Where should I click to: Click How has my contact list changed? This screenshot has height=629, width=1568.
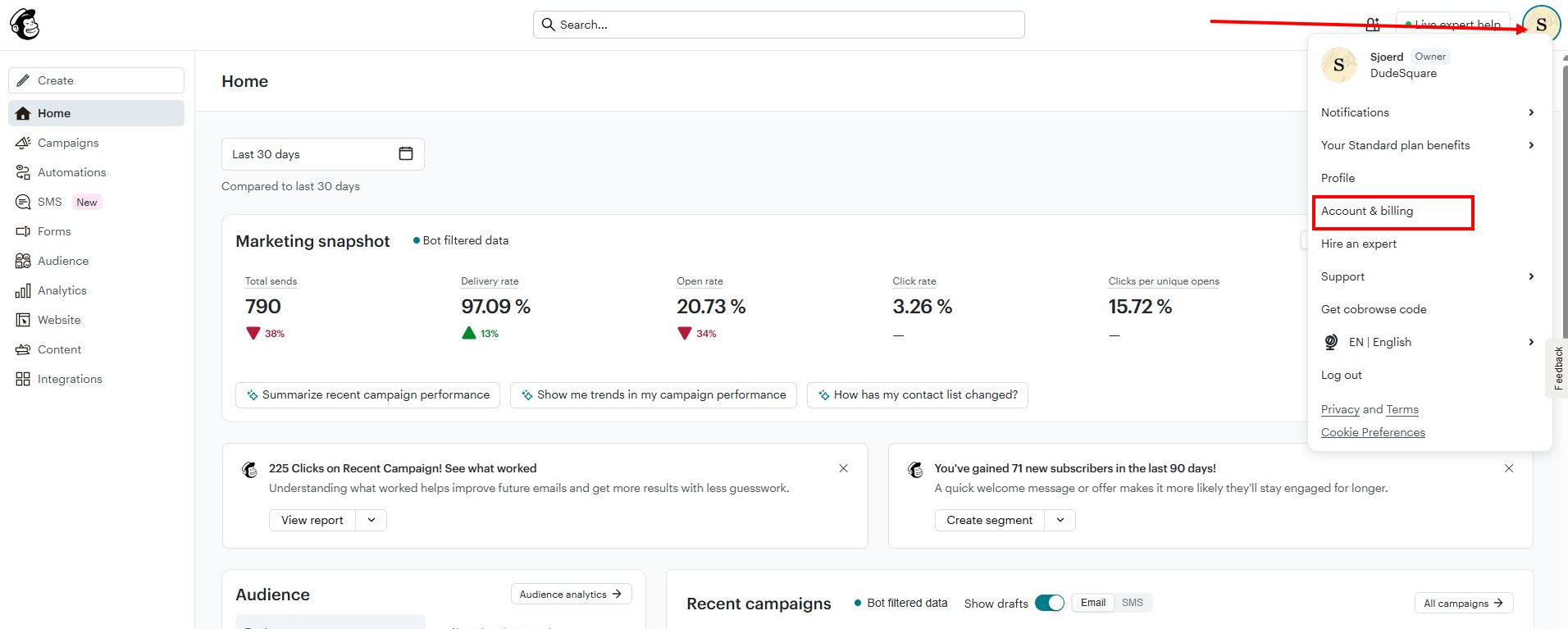coord(918,395)
